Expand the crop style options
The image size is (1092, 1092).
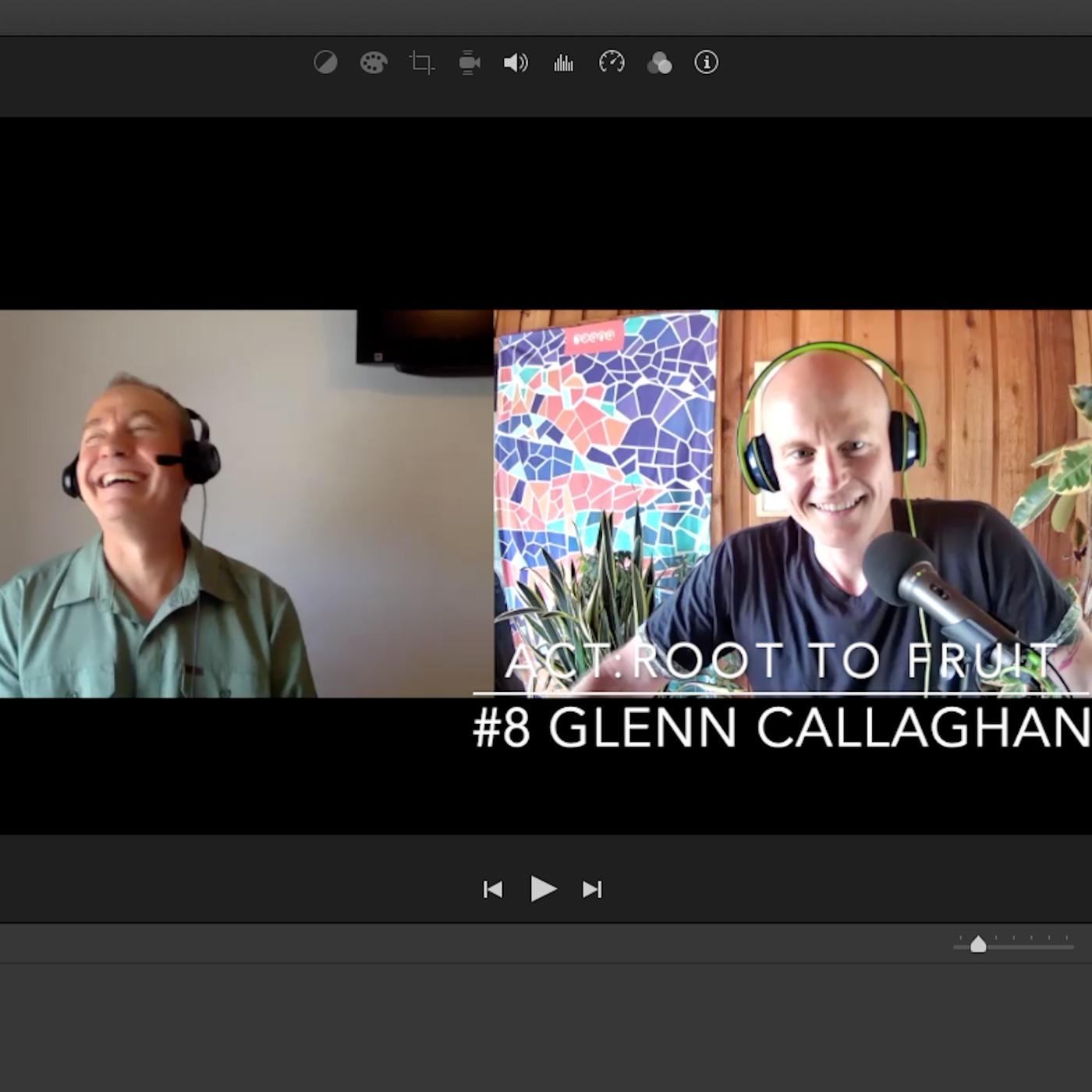click(420, 64)
